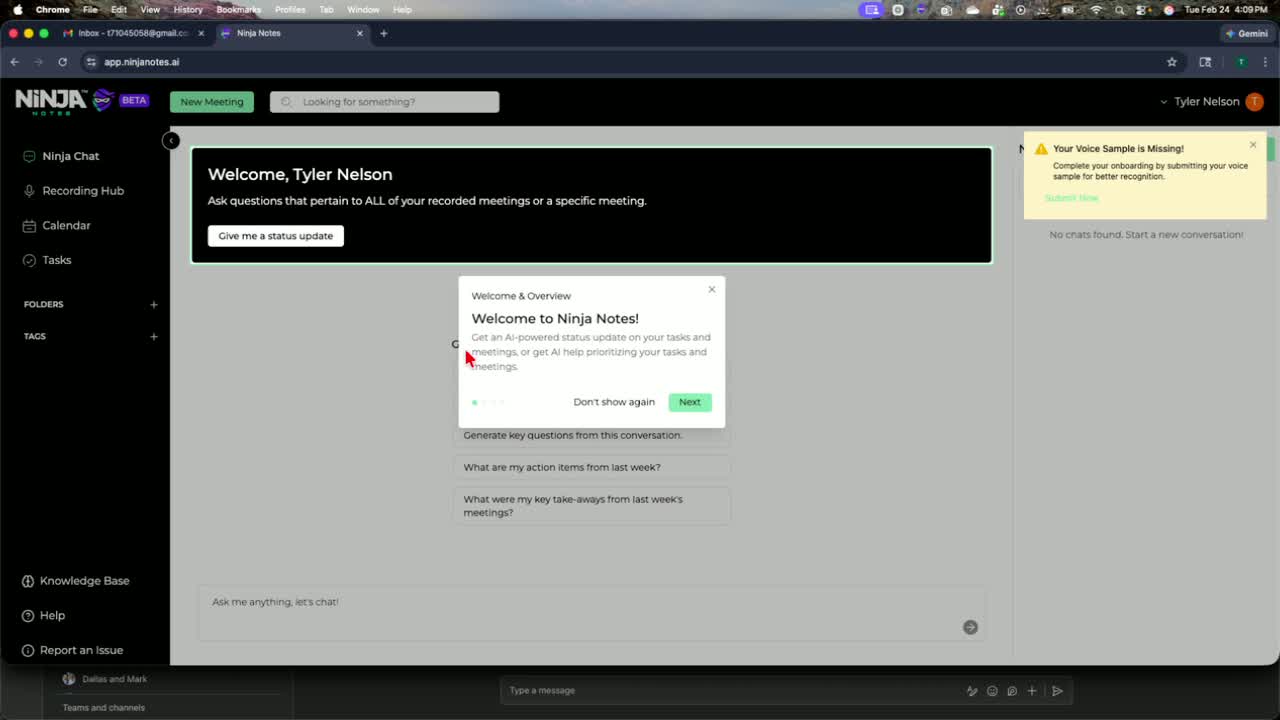Open the Recording Hub microphone icon
Screen dimensions: 1280x720
coord(30,191)
